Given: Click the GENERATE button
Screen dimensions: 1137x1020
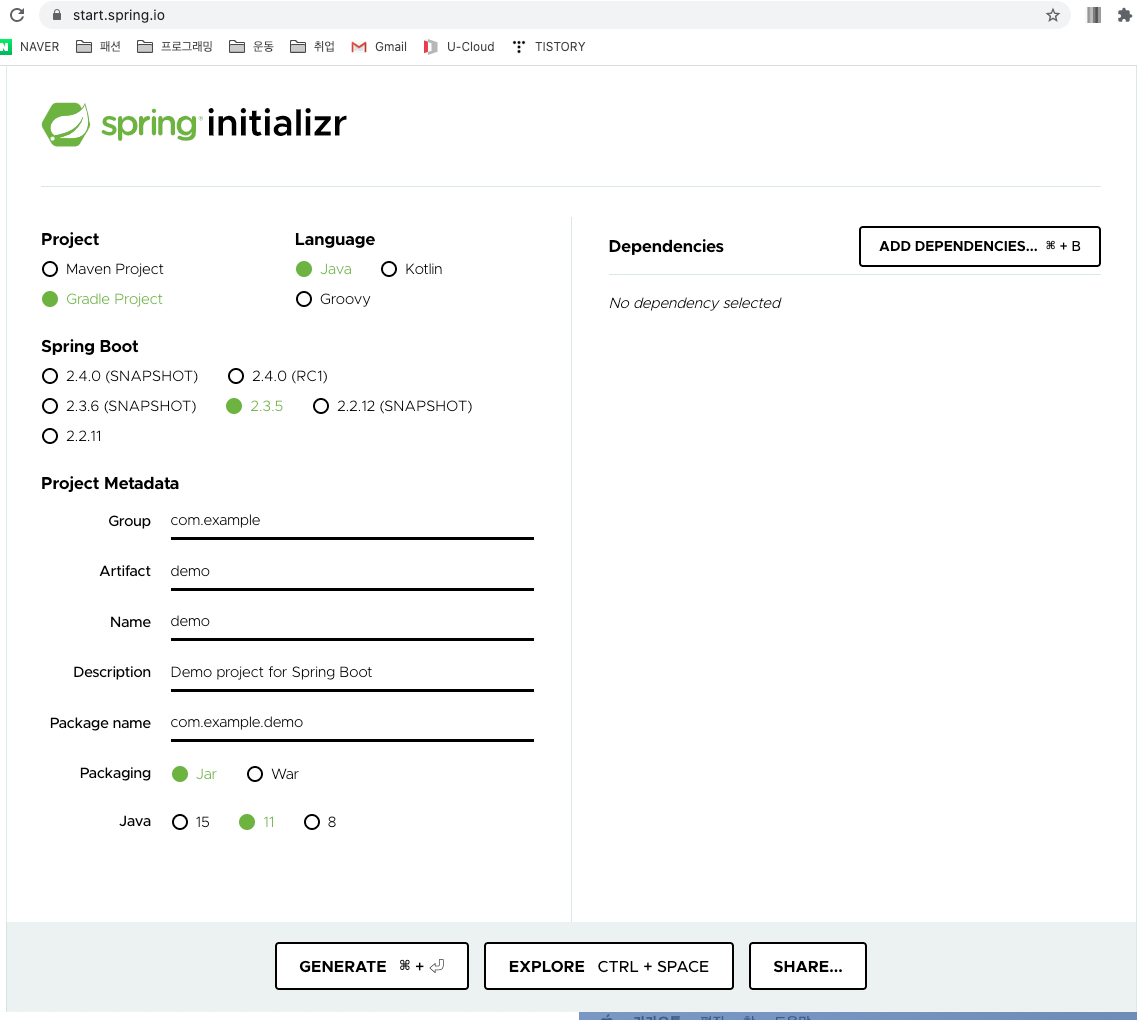Looking at the screenshot, I should (x=371, y=966).
